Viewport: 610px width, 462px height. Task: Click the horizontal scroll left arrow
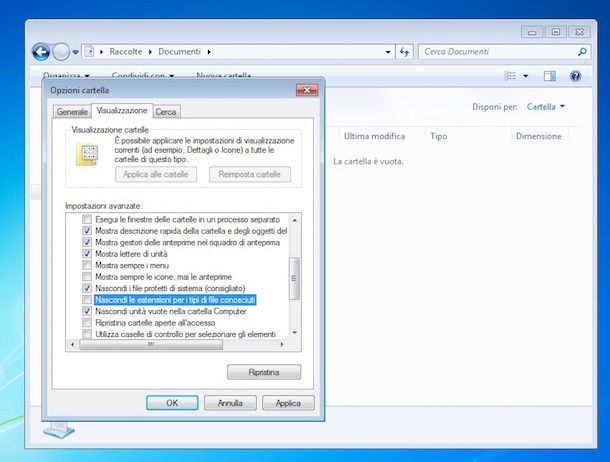coord(73,345)
